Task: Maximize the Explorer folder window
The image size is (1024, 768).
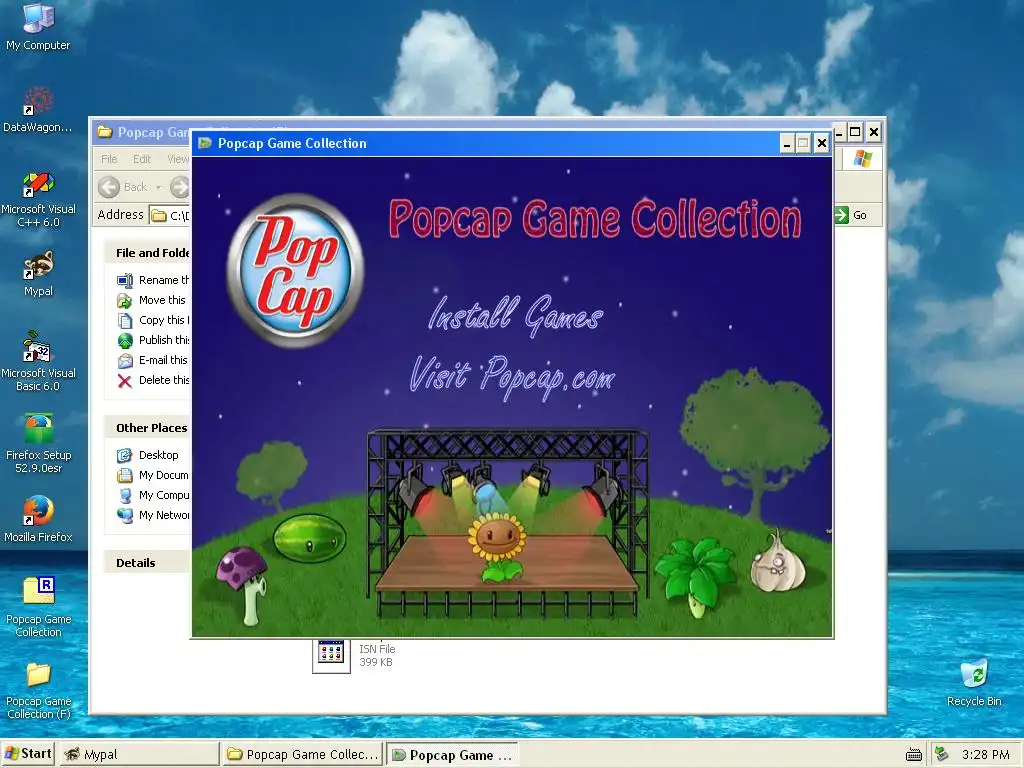Action: coord(855,133)
